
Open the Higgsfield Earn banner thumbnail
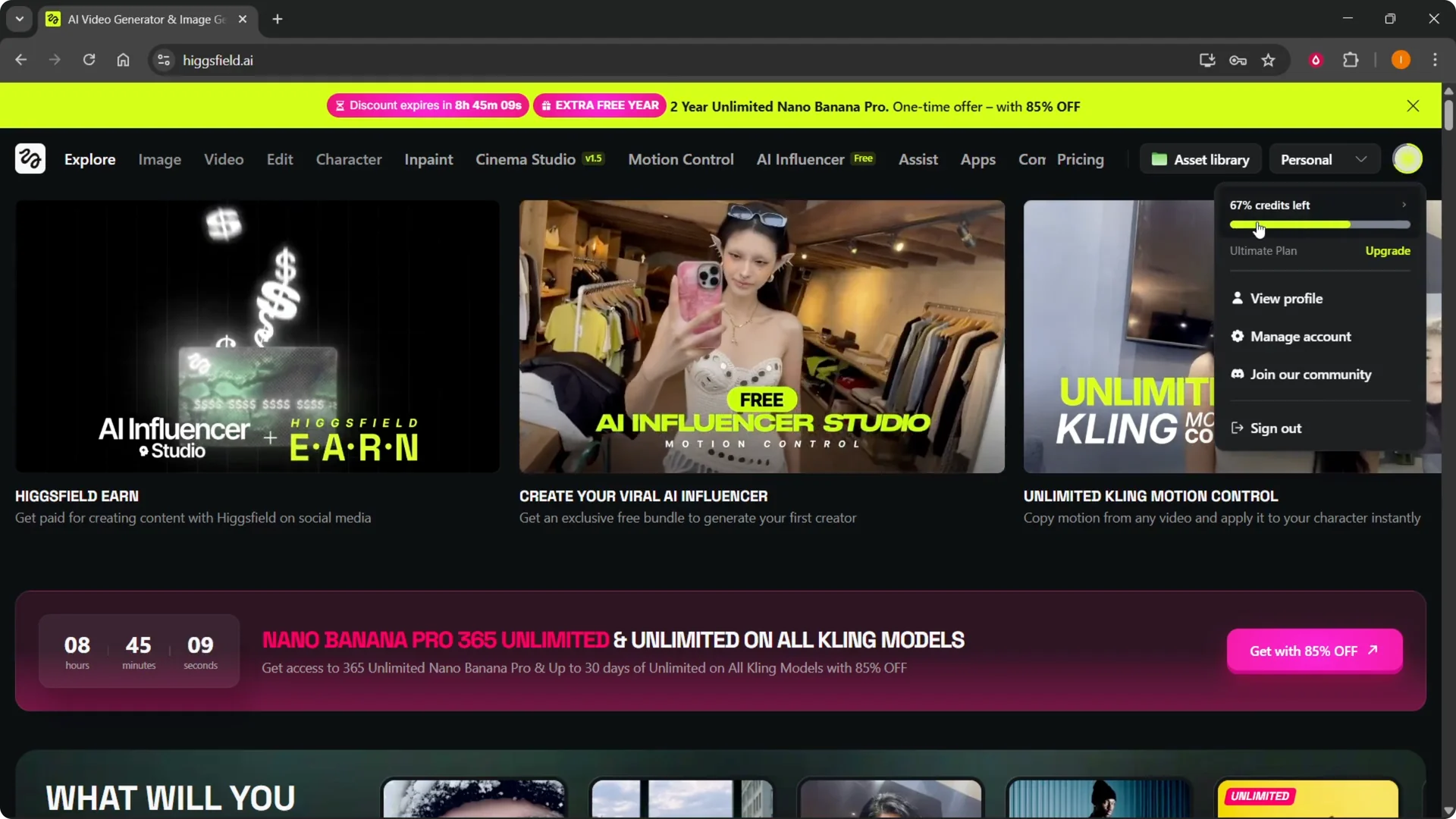coord(257,336)
